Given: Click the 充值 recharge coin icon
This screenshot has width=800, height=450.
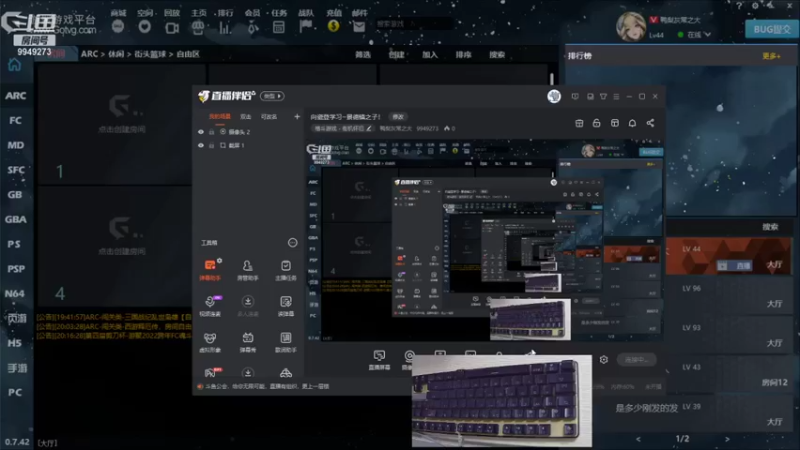Looking at the screenshot, I should pos(334,26).
